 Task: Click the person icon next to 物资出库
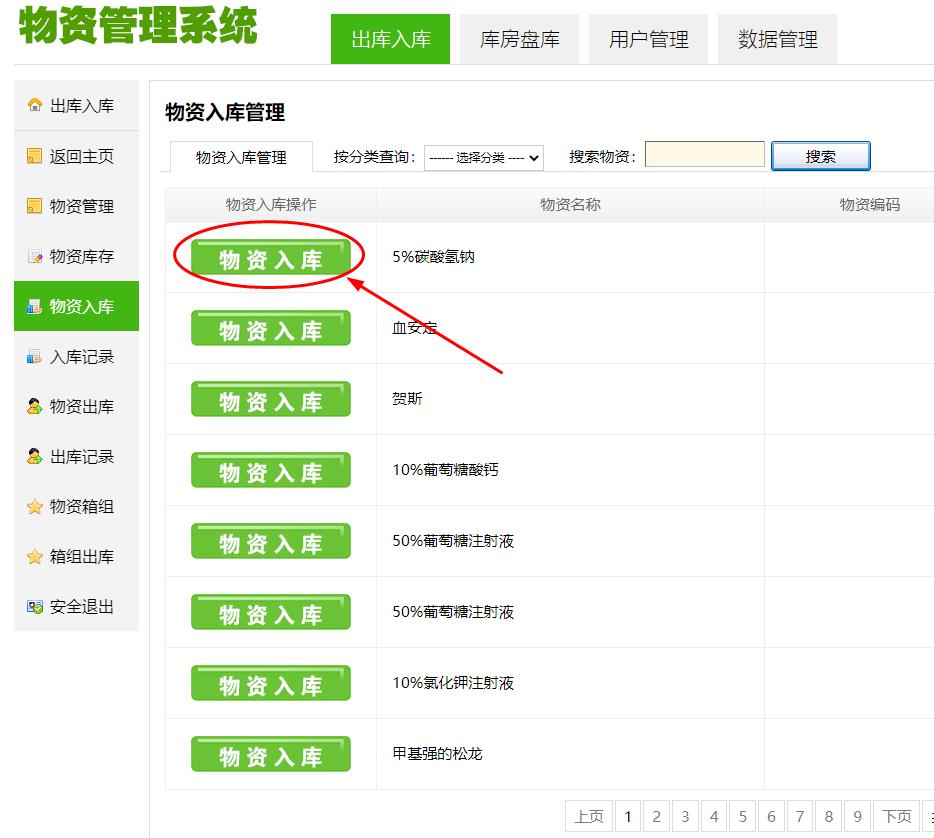[x=35, y=406]
